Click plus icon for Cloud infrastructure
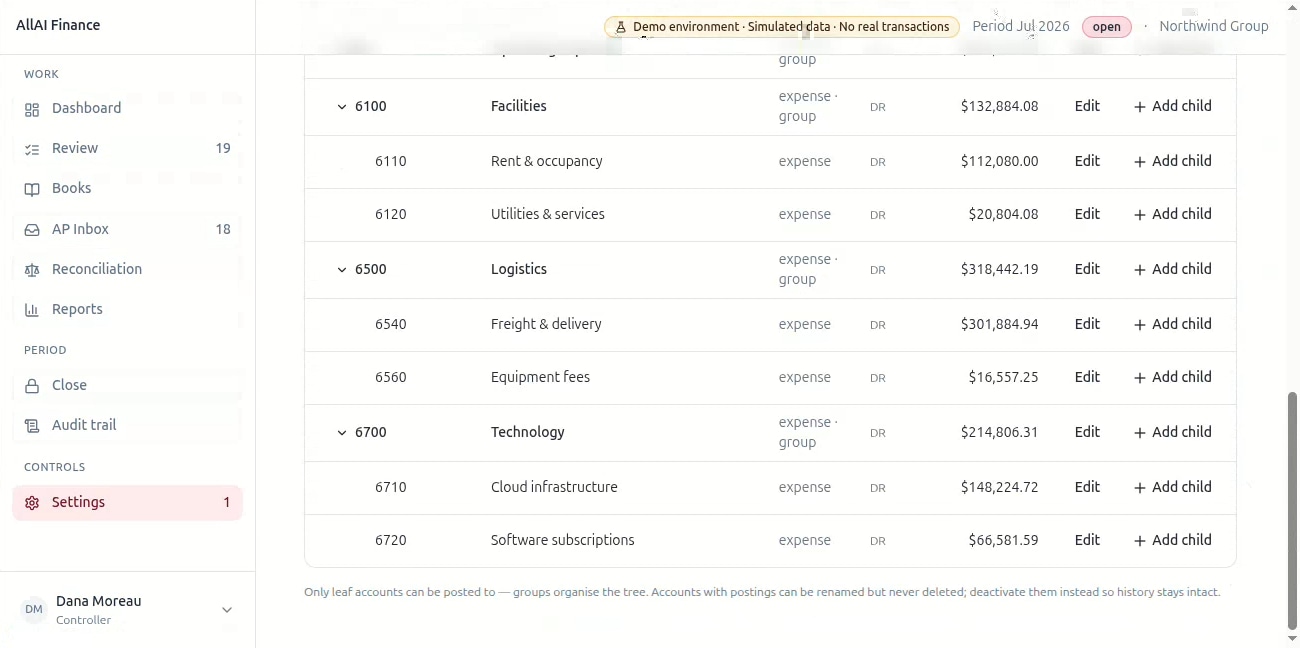Screen dimensions: 1300x648 click(x=1139, y=487)
